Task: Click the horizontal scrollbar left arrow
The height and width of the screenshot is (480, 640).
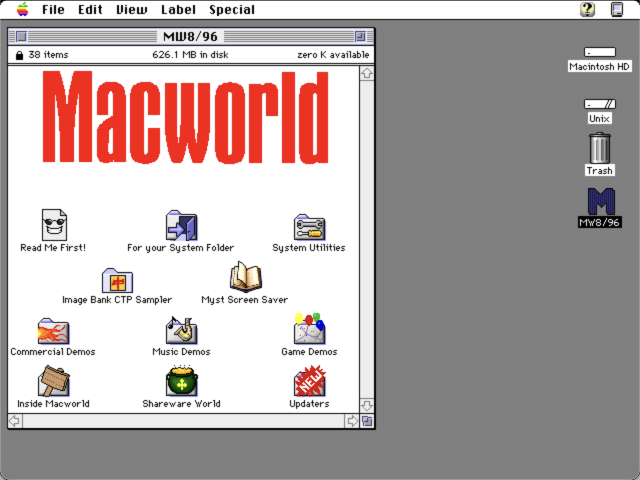Action: pos(15,421)
